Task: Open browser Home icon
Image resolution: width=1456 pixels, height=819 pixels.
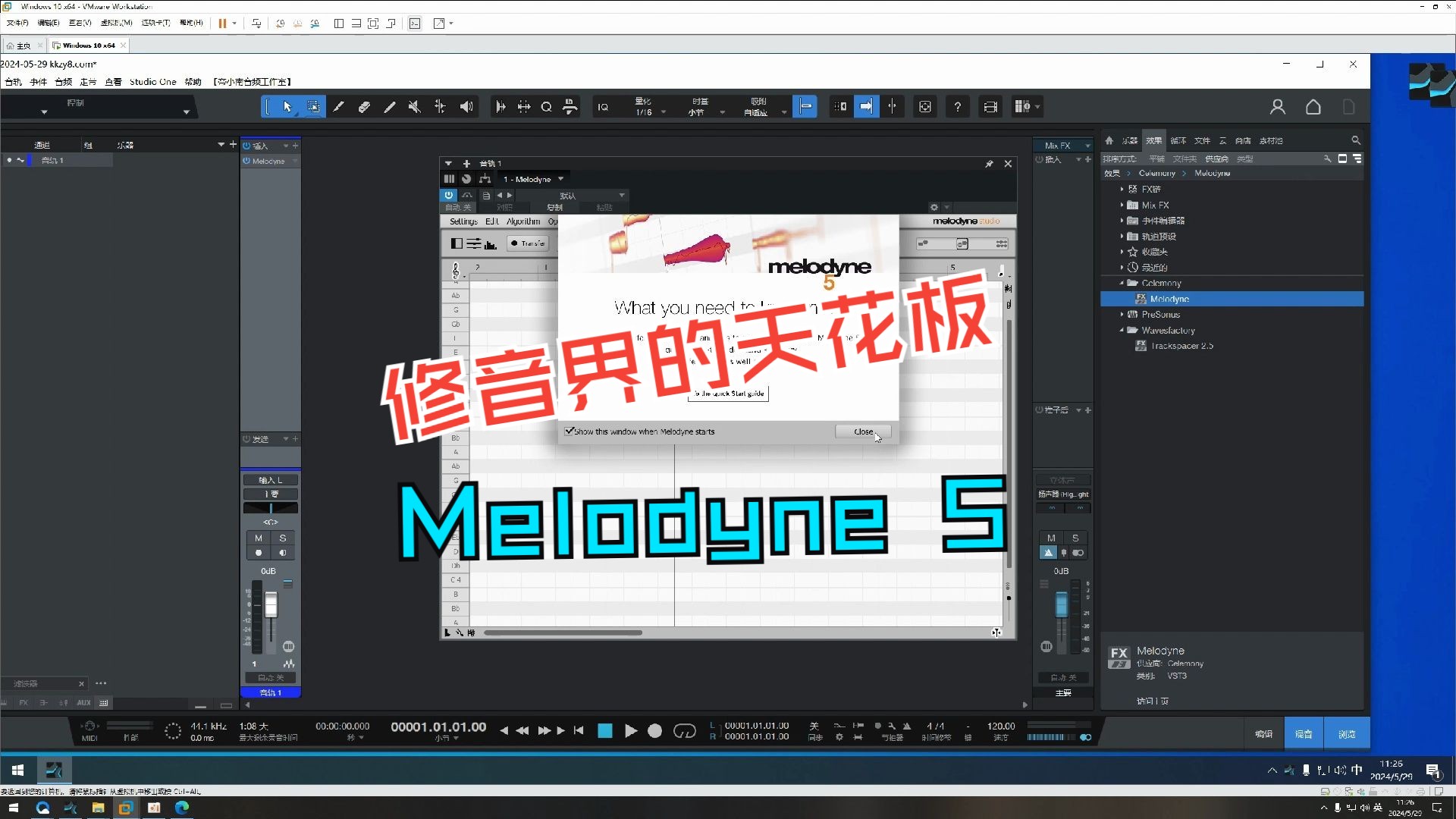Action: click(1109, 140)
